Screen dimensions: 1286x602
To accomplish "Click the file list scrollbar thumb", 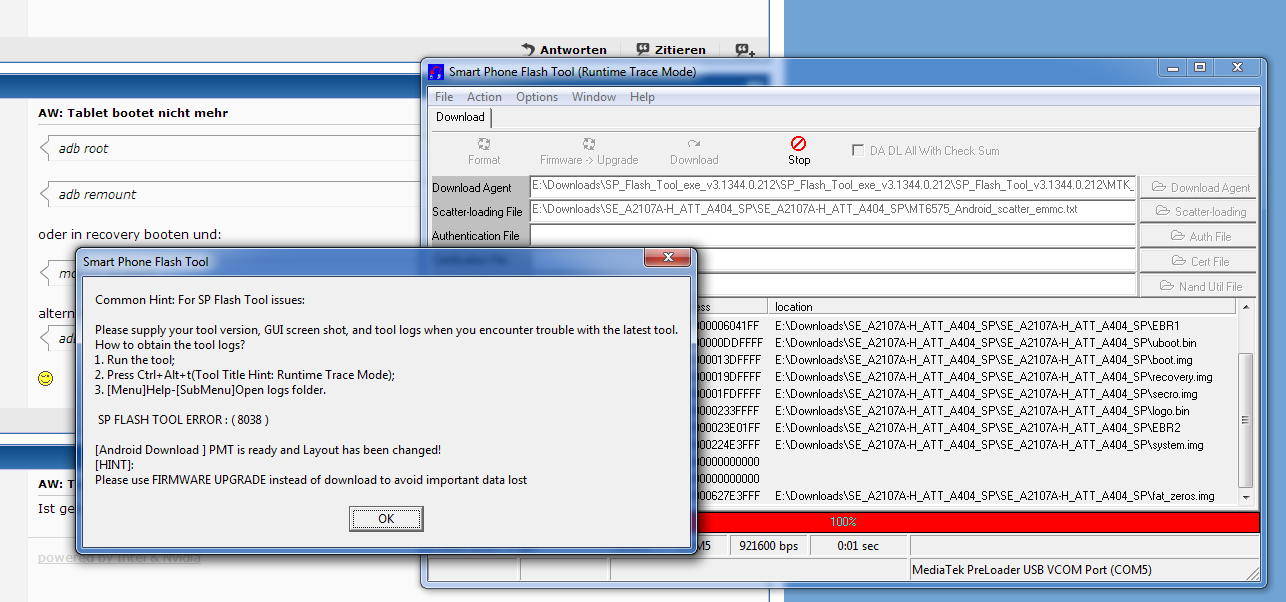I will coord(1246,420).
